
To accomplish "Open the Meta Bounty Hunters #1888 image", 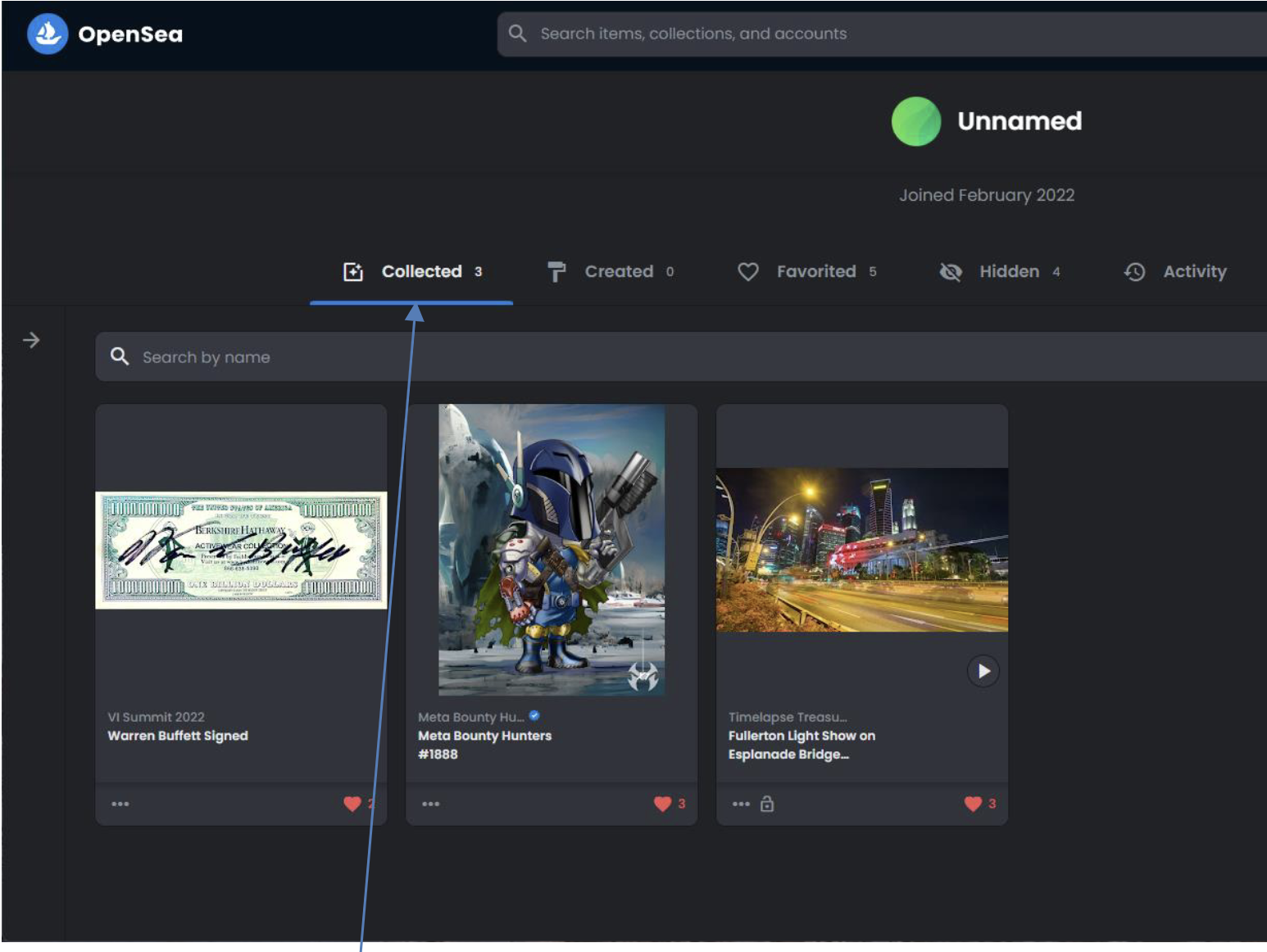I will 552,550.
